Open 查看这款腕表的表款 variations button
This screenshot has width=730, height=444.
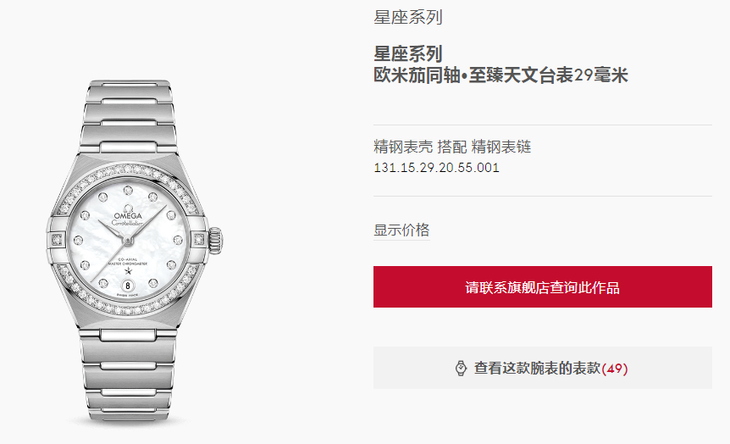(x=542, y=368)
